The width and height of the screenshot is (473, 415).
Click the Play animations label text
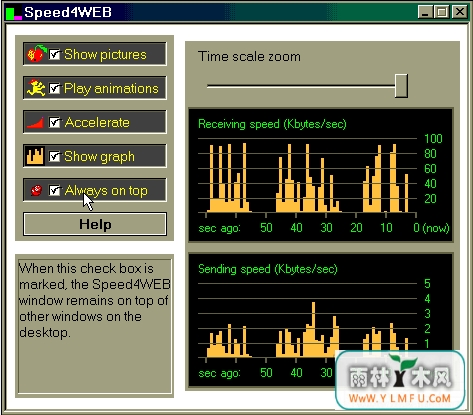[x=111, y=89]
